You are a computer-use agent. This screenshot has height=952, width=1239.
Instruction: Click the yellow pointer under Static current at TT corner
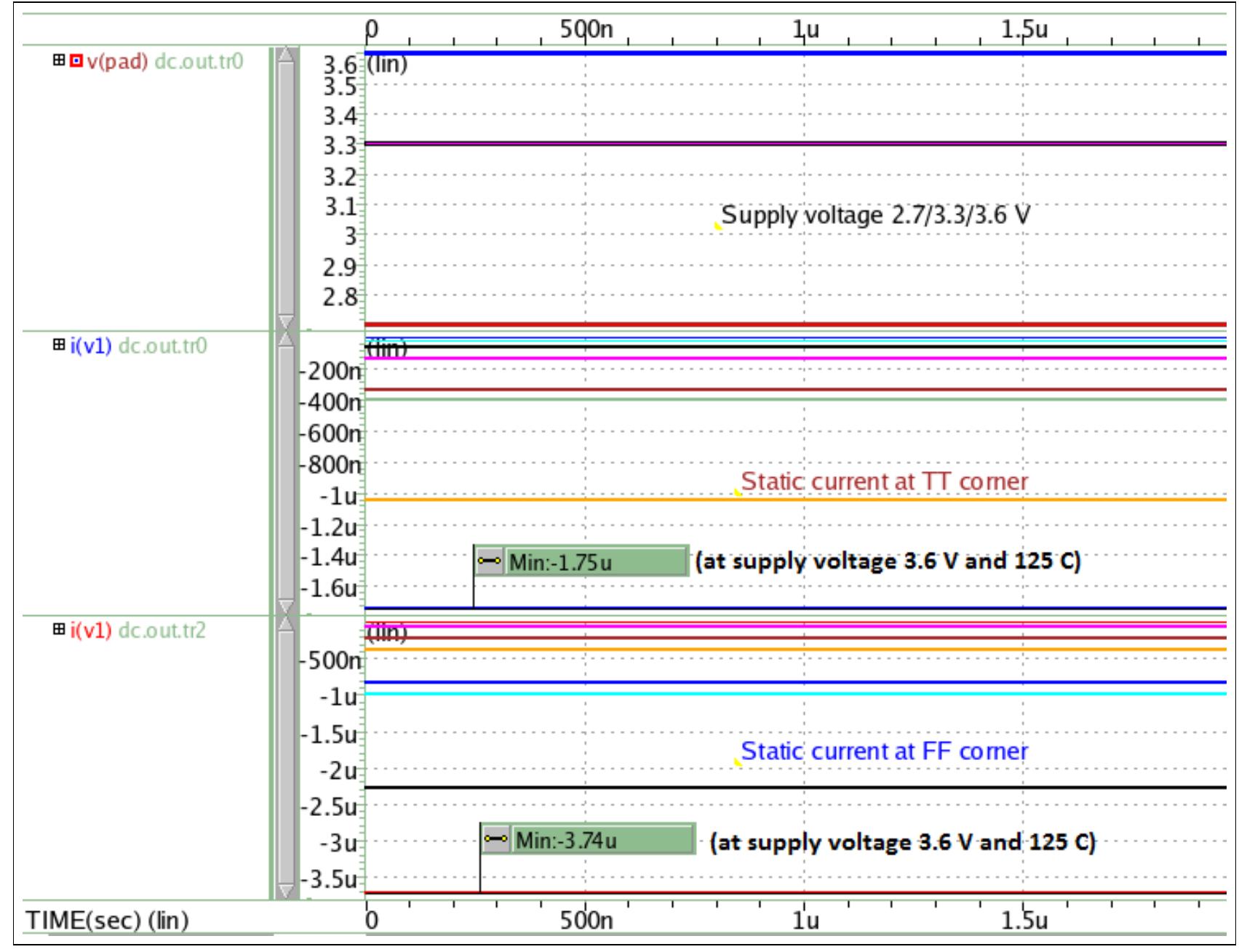pyautogui.click(x=738, y=494)
